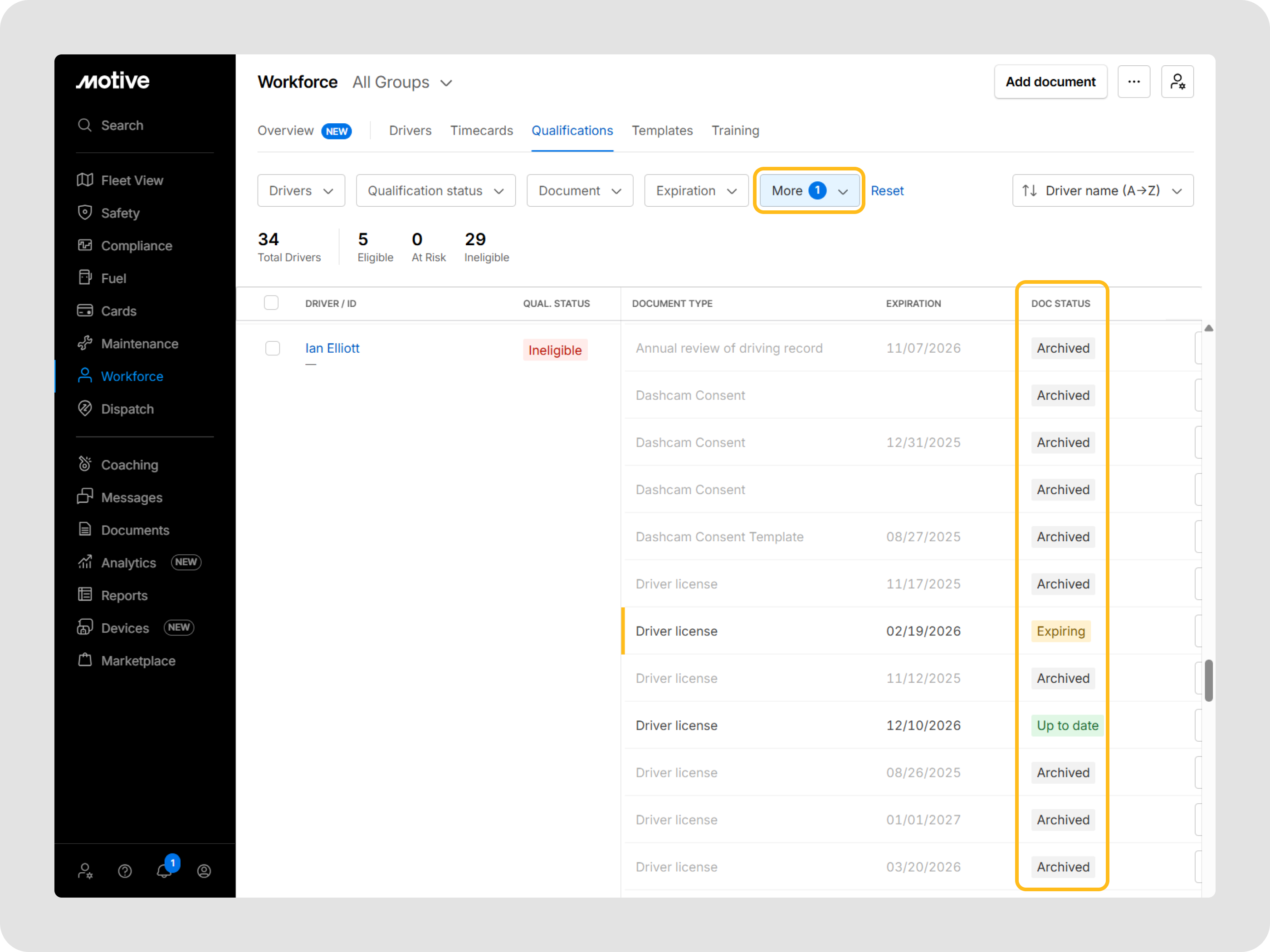Open Ian Elliott driver link
This screenshot has height=952, width=1270.
click(x=332, y=348)
